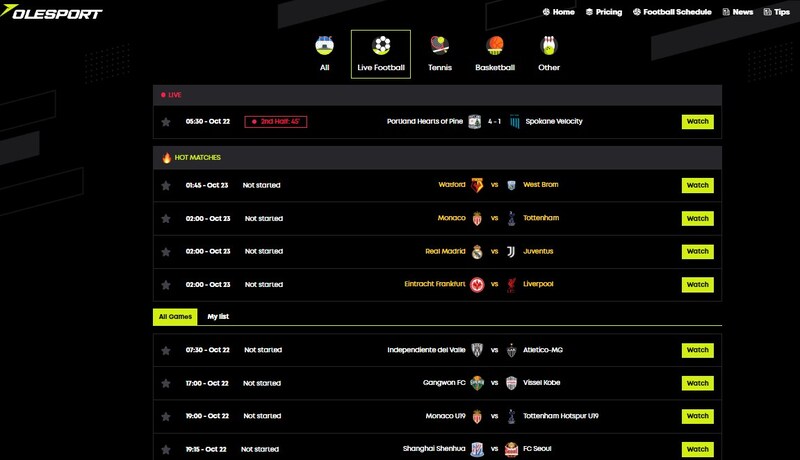Open the News link in header
Screen dimensions: 800x460
[x=737, y=12]
